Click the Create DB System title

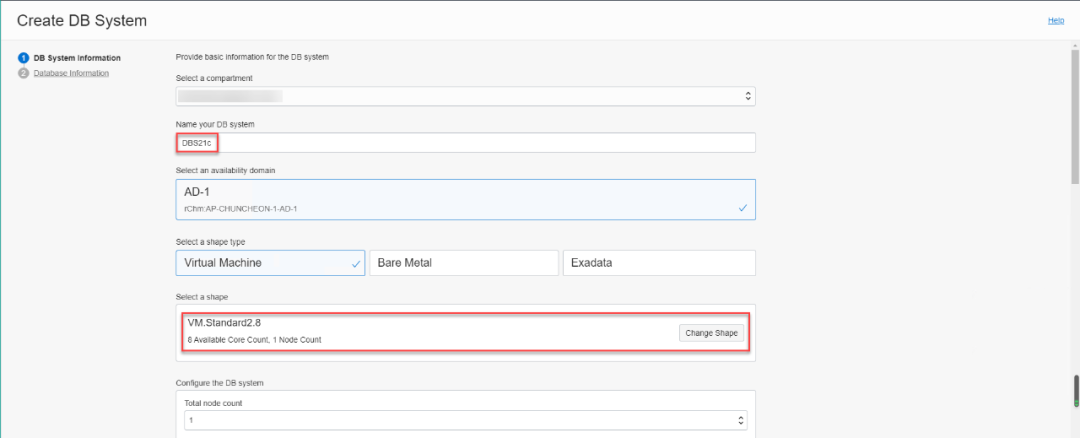pyautogui.click(x=81, y=20)
